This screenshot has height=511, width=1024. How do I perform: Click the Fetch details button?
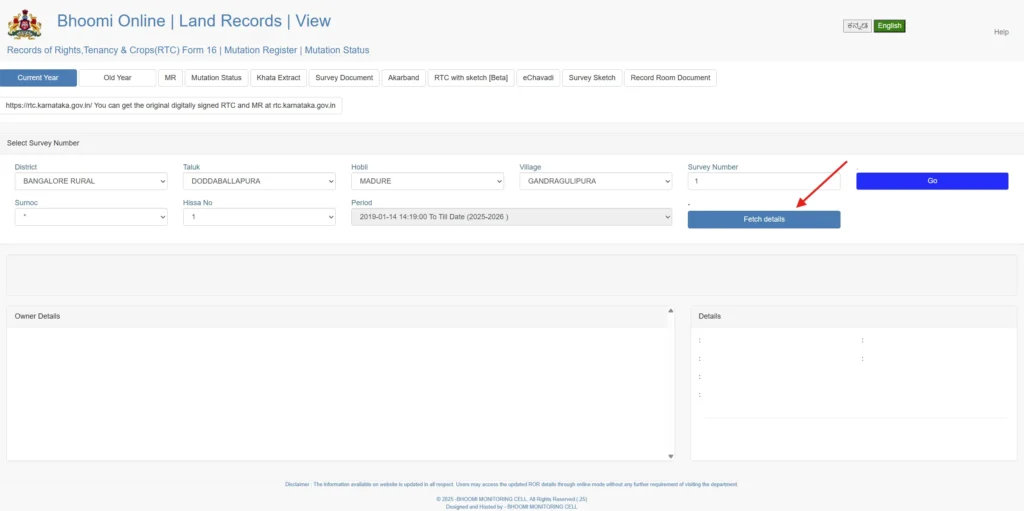click(763, 219)
